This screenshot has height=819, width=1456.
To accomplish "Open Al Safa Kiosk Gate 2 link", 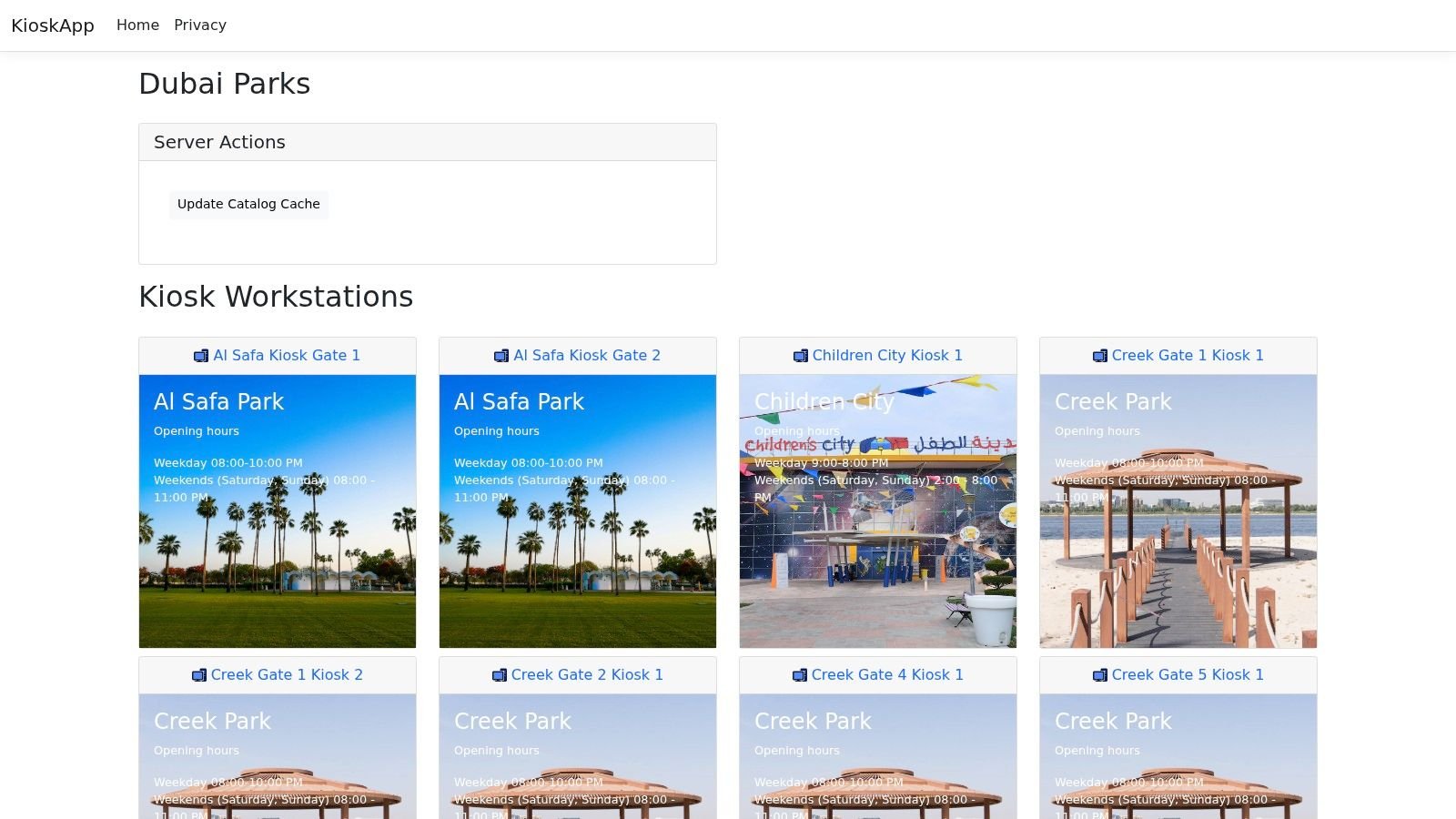I will point(587,356).
